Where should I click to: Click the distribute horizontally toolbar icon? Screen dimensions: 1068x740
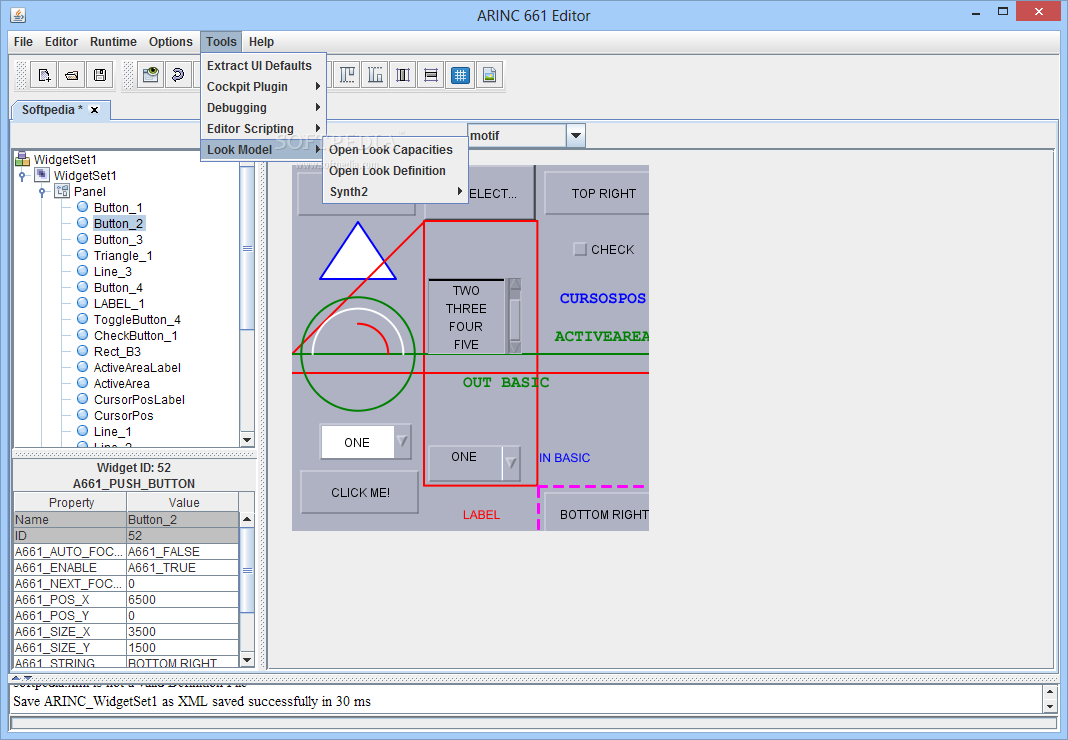[x=403, y=75]
